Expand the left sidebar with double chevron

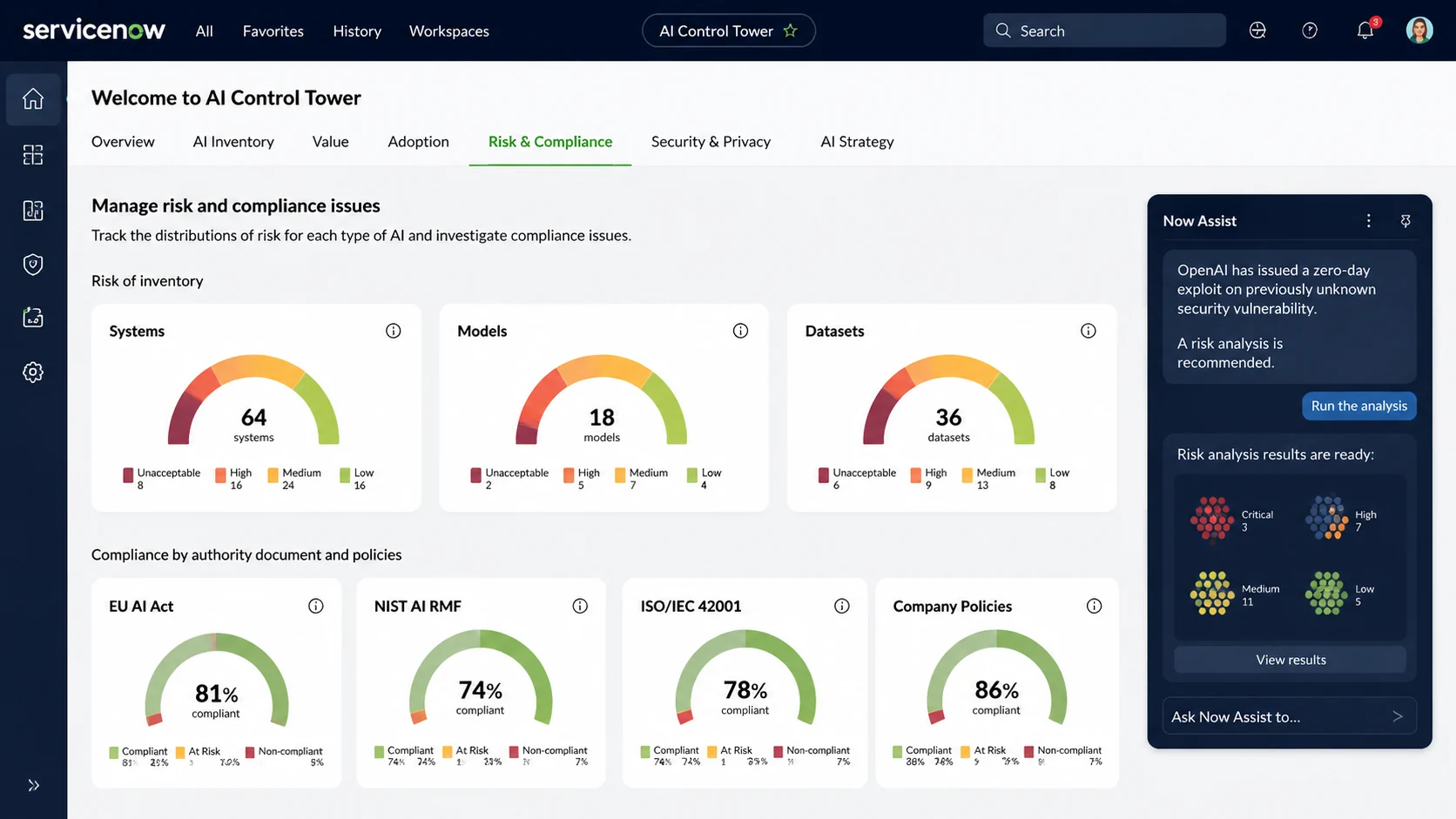[33, 786]
